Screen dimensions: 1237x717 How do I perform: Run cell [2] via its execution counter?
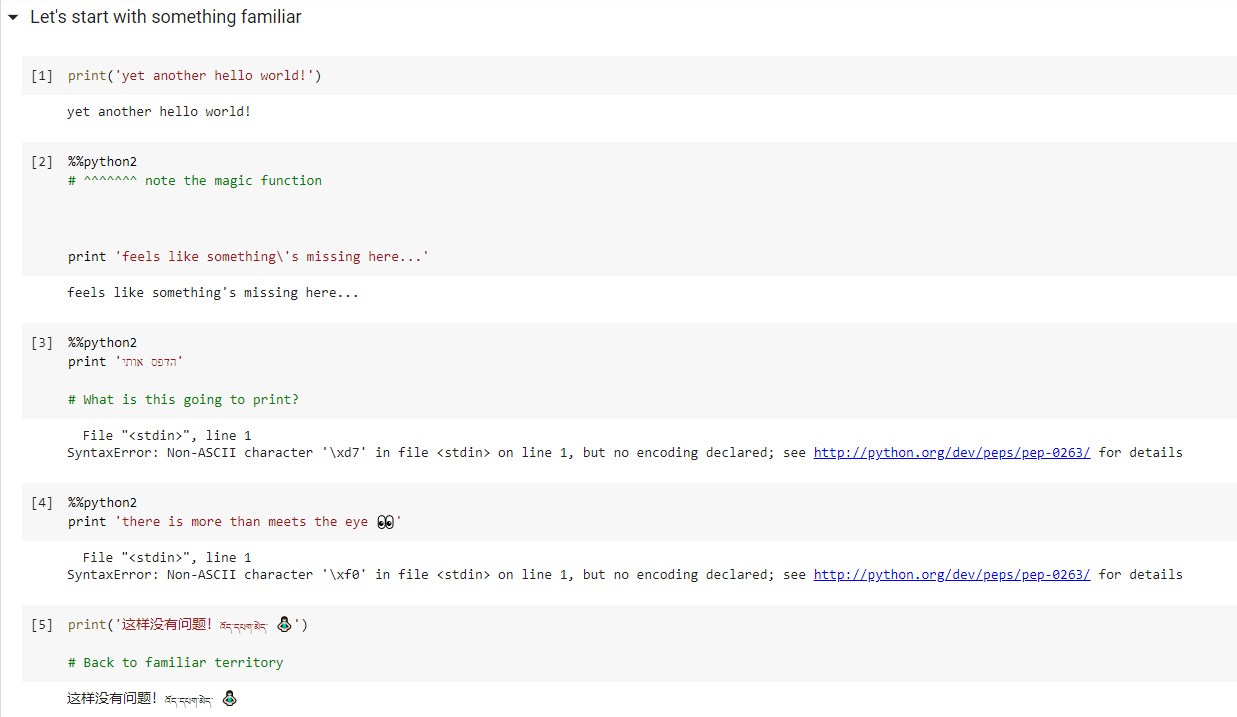42,162
